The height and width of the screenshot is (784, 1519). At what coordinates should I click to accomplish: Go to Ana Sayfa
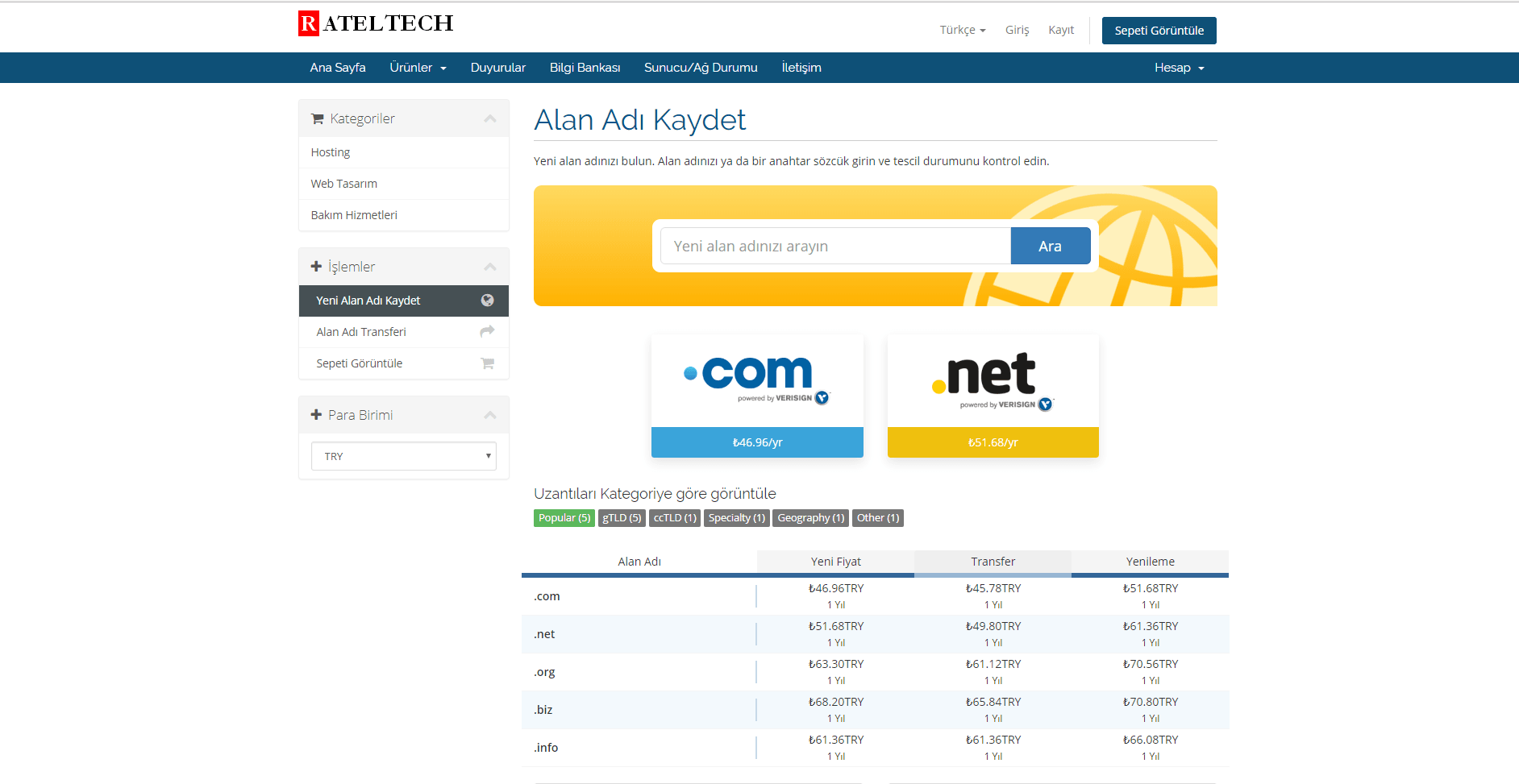[338, 68]
